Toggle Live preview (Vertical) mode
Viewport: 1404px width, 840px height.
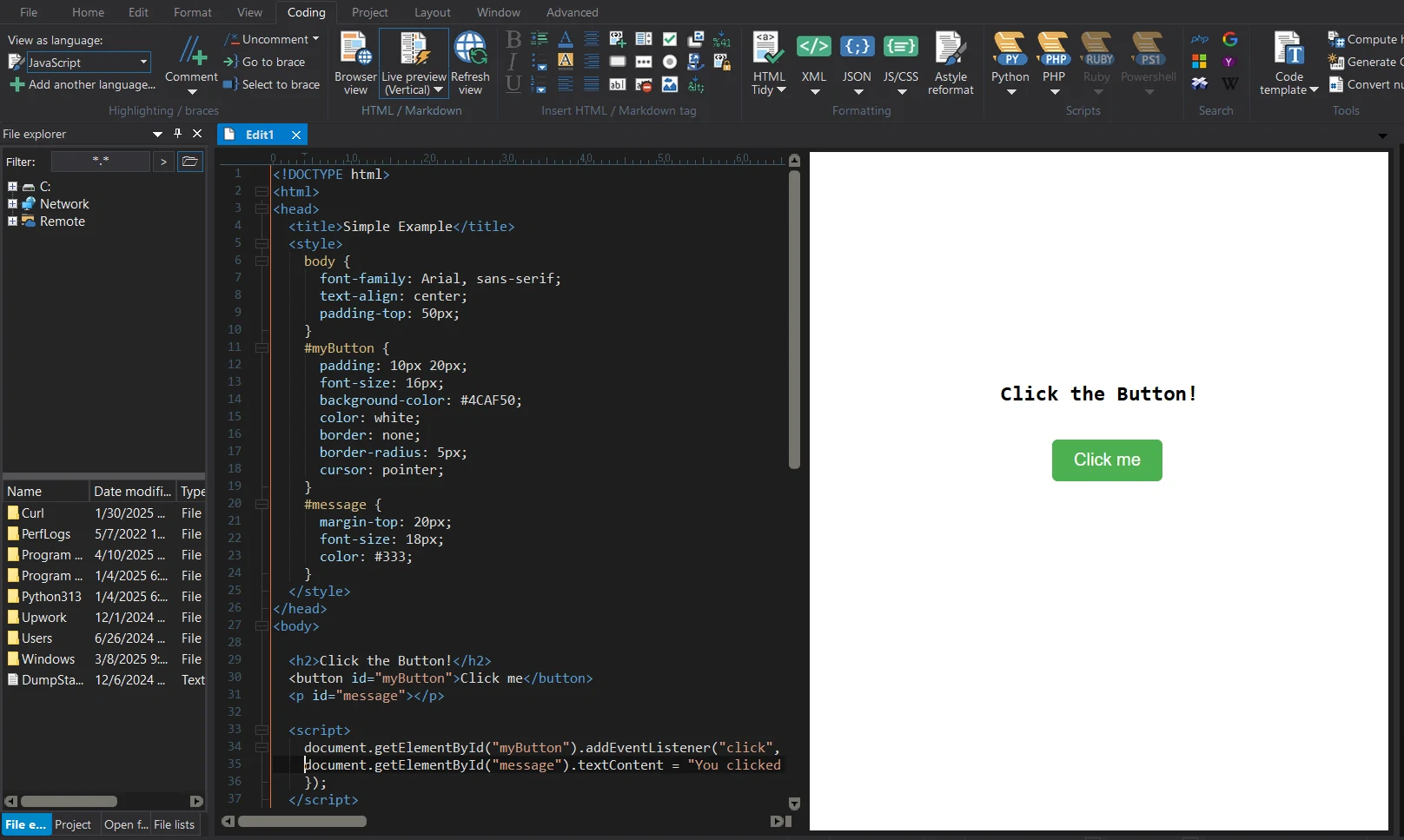tap(413, 54)
